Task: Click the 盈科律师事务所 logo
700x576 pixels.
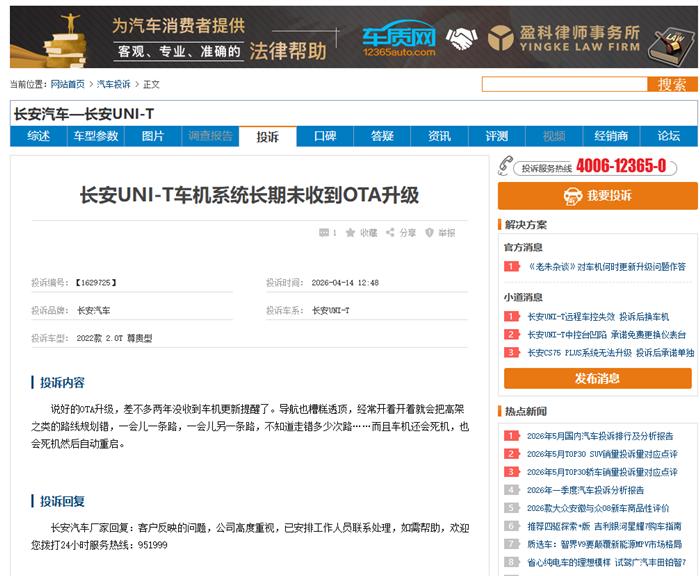Action: [564, 38]
